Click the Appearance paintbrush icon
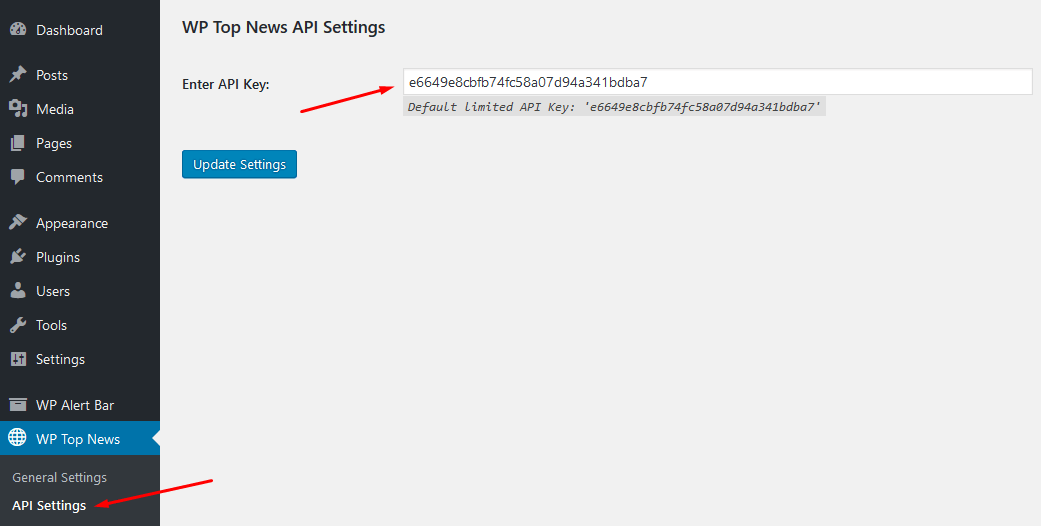The image size is (1041, 526). pos(18,222)
